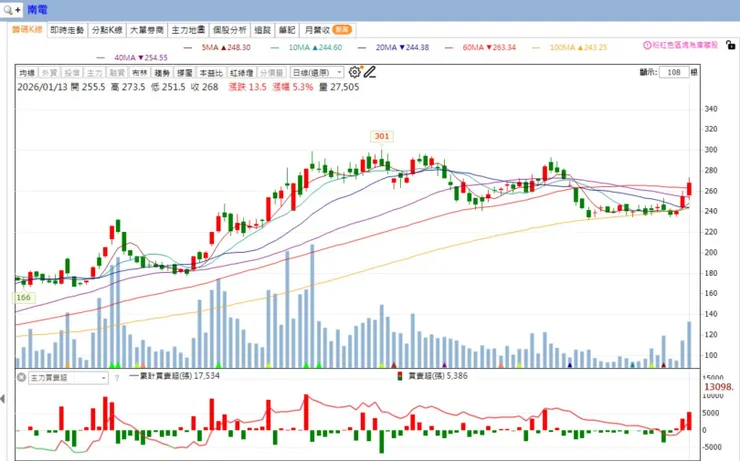Click the magnifier search-add icon
Image resolution: width=740 pixels, height=461 pixels.
[x=11, y=9]
